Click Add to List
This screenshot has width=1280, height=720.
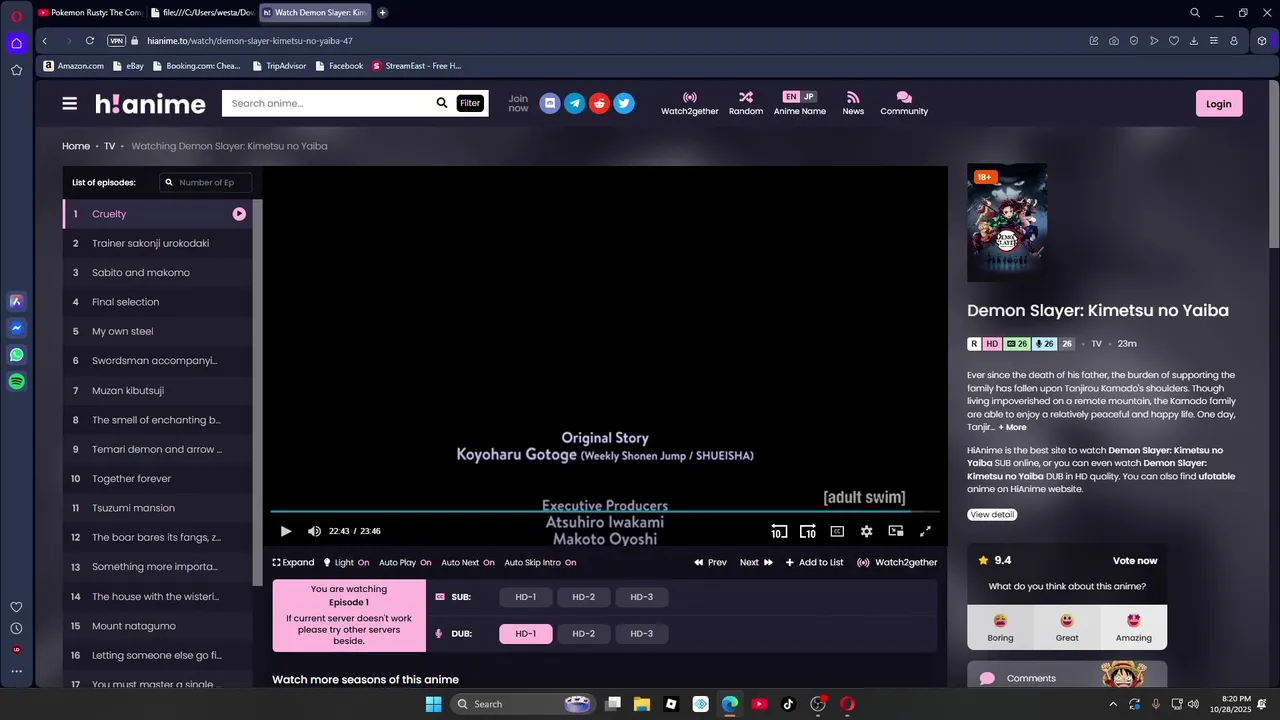(814, 562)
